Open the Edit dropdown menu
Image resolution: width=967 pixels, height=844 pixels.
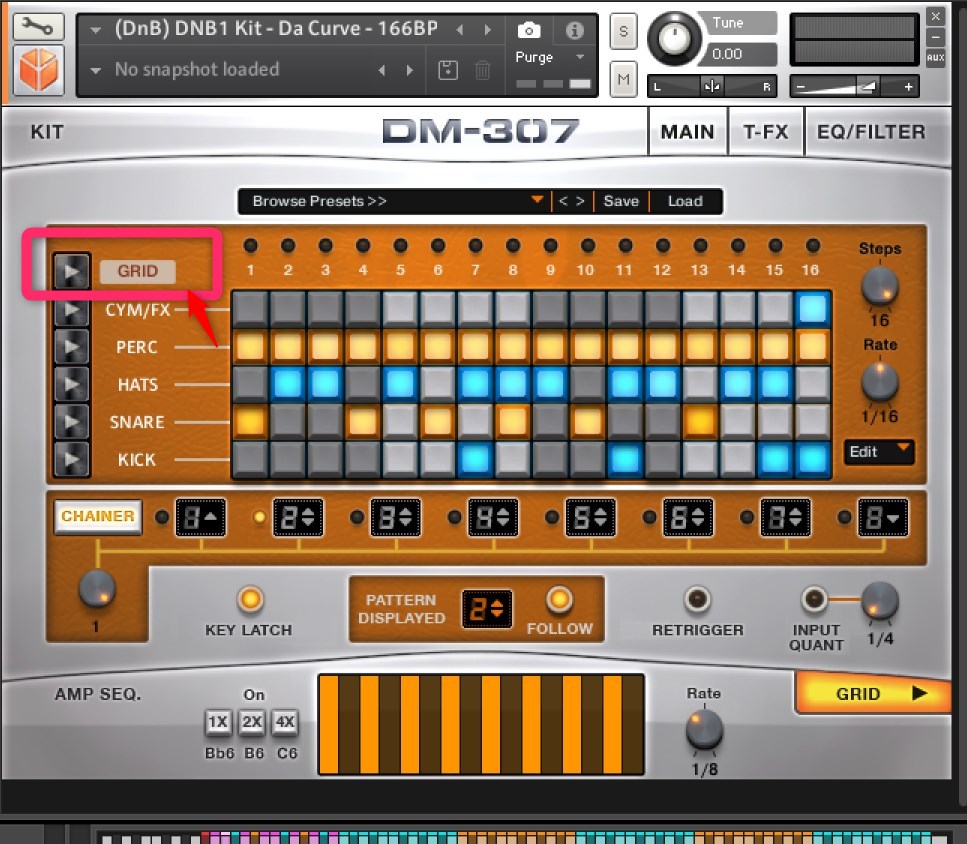879,451
